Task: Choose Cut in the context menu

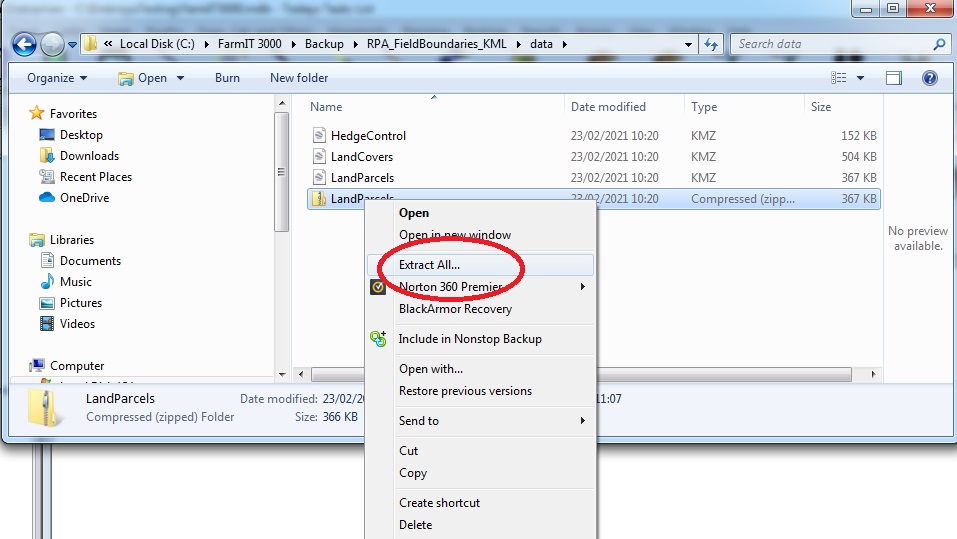Action: (x=408, y=450)
